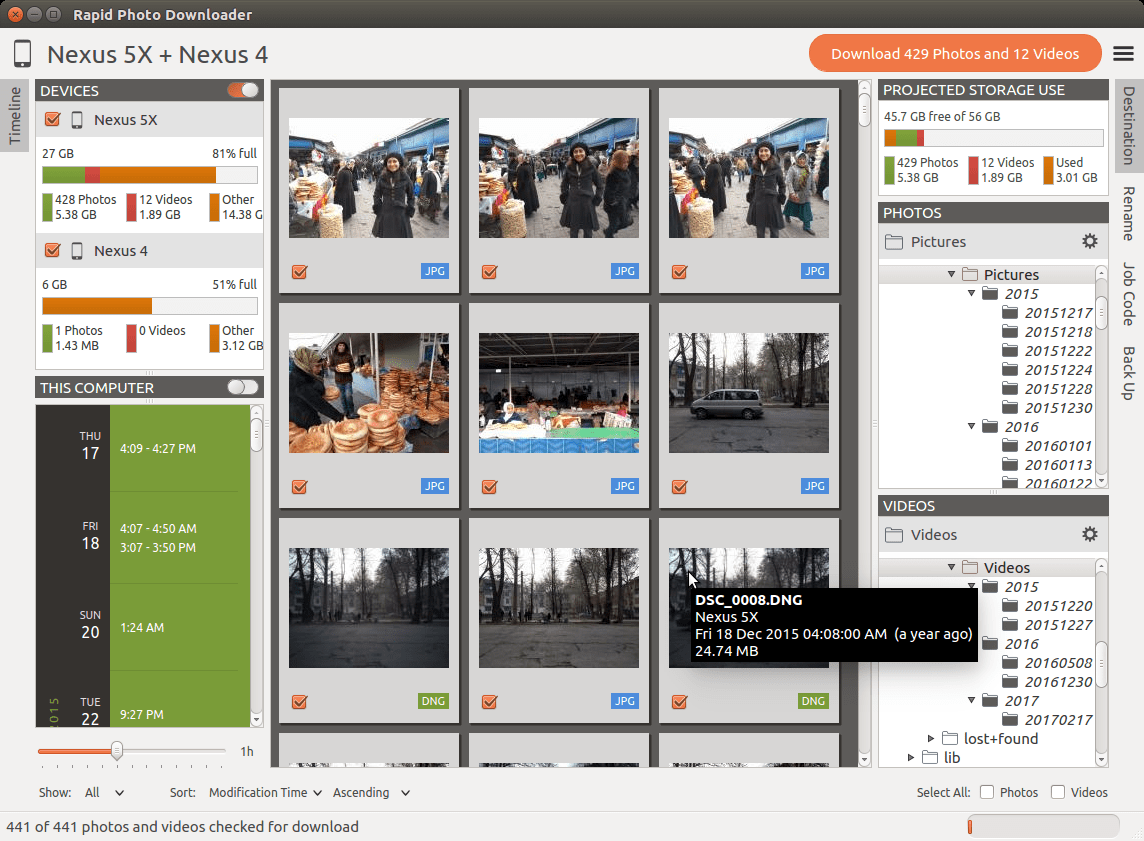1144x841 pixels.
Task: Open the Timeline side tab
Action: [15, 115]
